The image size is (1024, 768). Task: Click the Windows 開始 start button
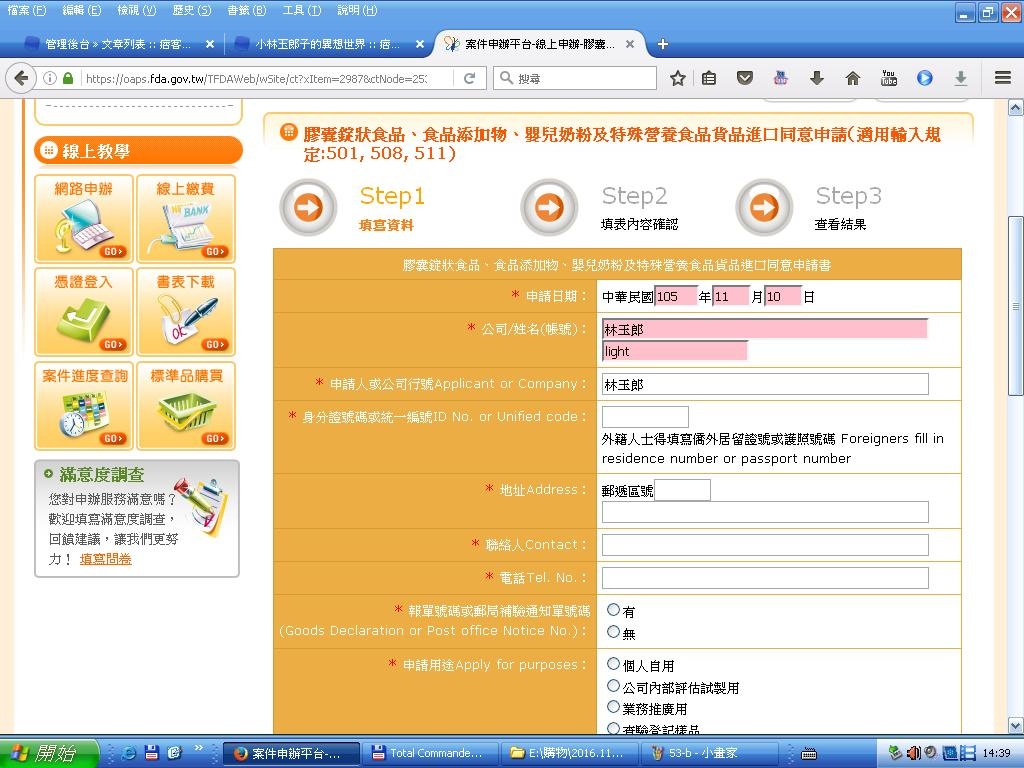pos(48,753)
